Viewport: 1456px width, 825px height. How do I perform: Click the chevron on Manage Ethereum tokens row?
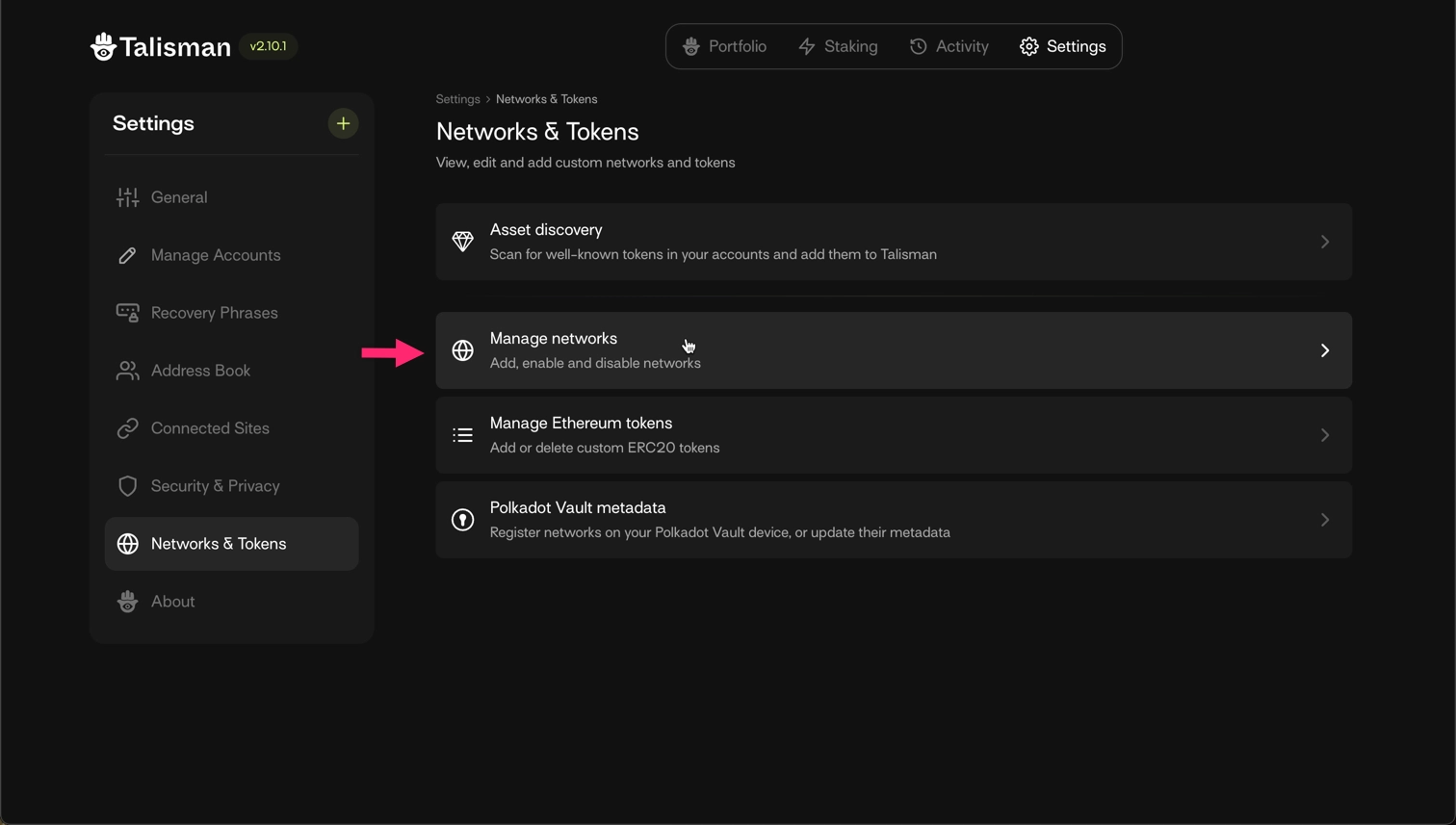click(1325, 435)
